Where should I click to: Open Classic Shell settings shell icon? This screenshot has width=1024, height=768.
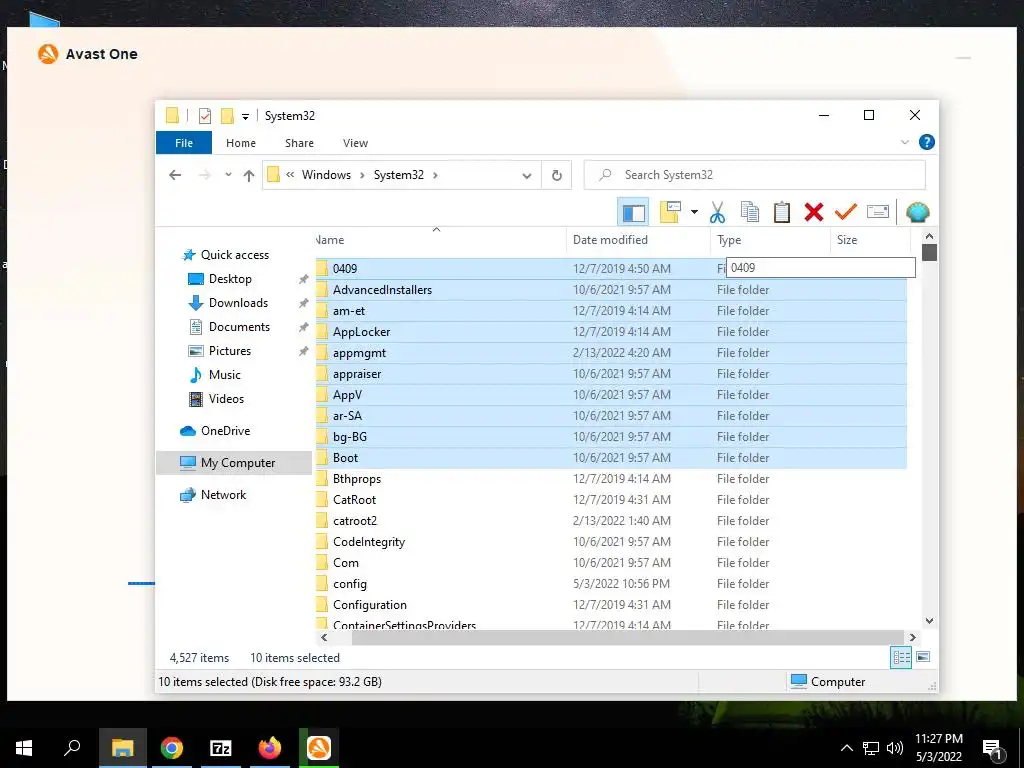coord(917,212)
